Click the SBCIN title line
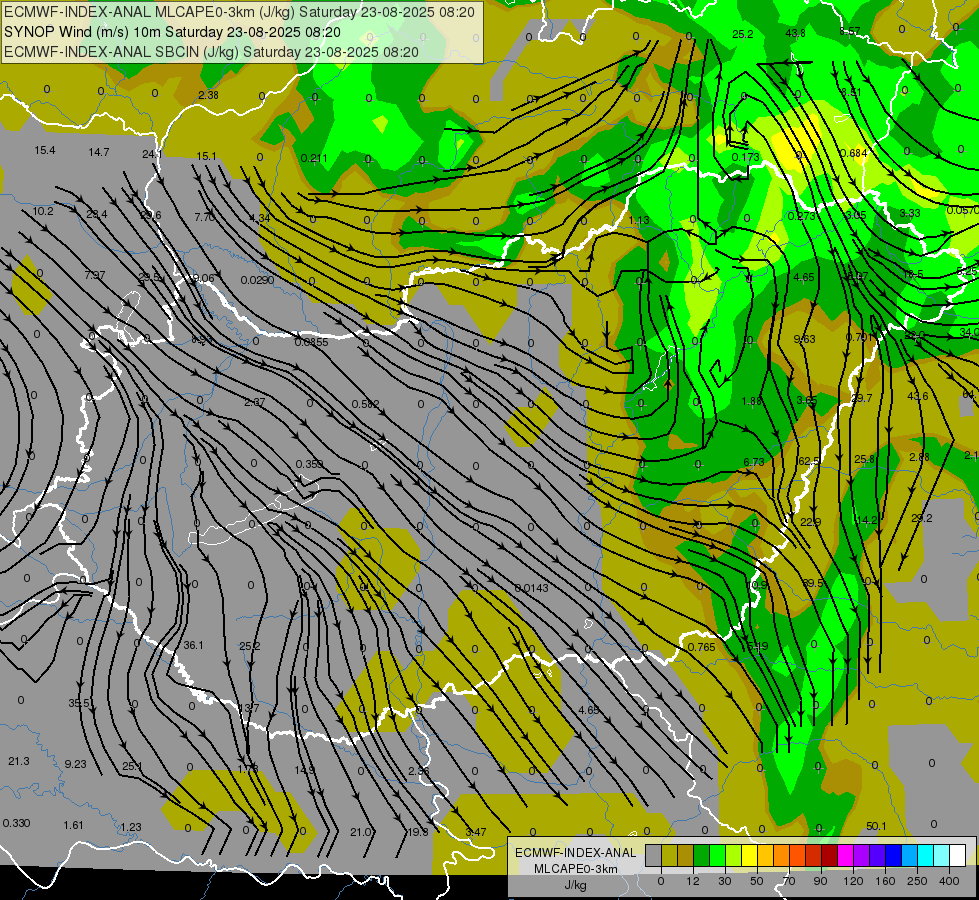The image size is (979, 900). 211,52
